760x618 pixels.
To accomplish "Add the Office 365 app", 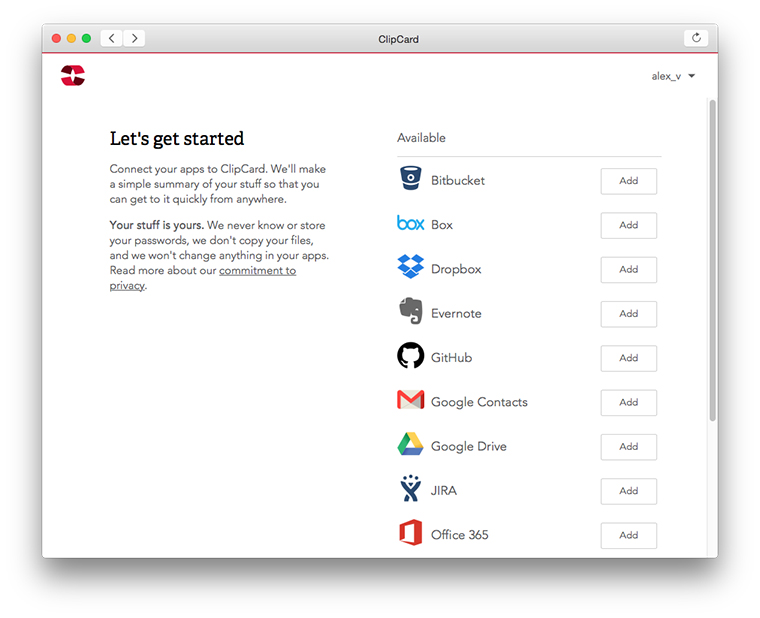I will tap(629, 536).
